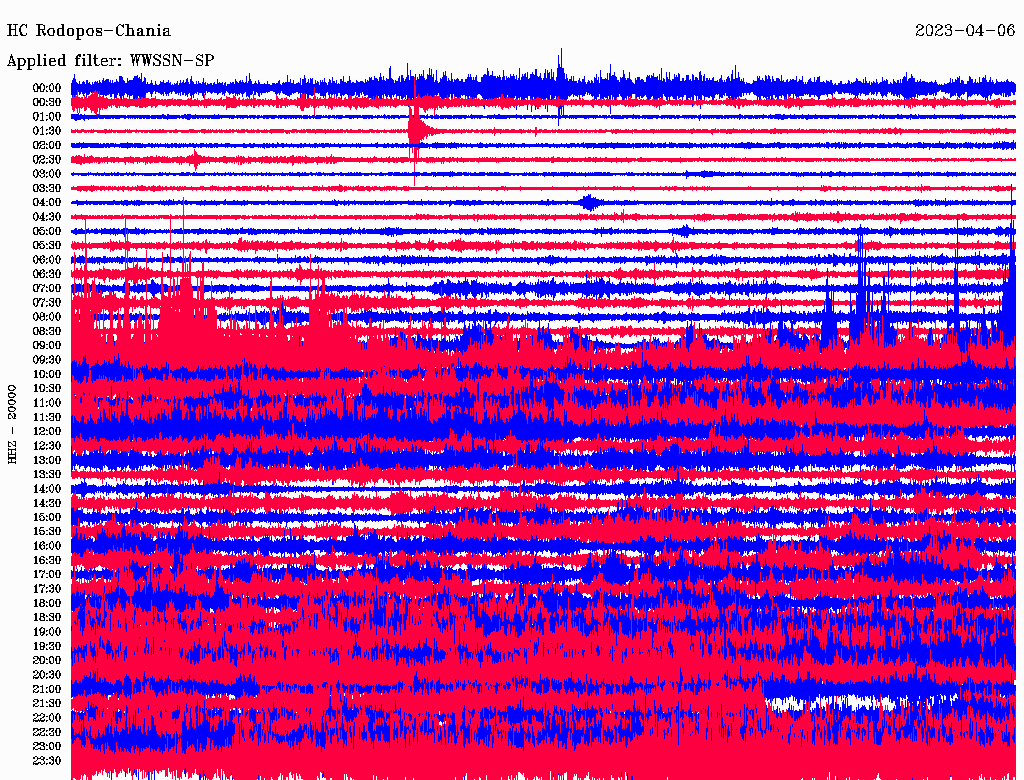Click the '12:30' time label
This screenshot has height=780, width=1024.
[47, 446]
